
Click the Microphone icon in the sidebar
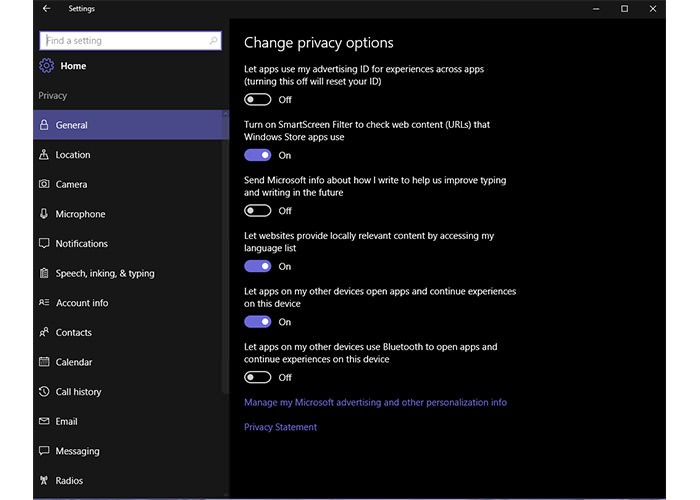tap(44, 214)
